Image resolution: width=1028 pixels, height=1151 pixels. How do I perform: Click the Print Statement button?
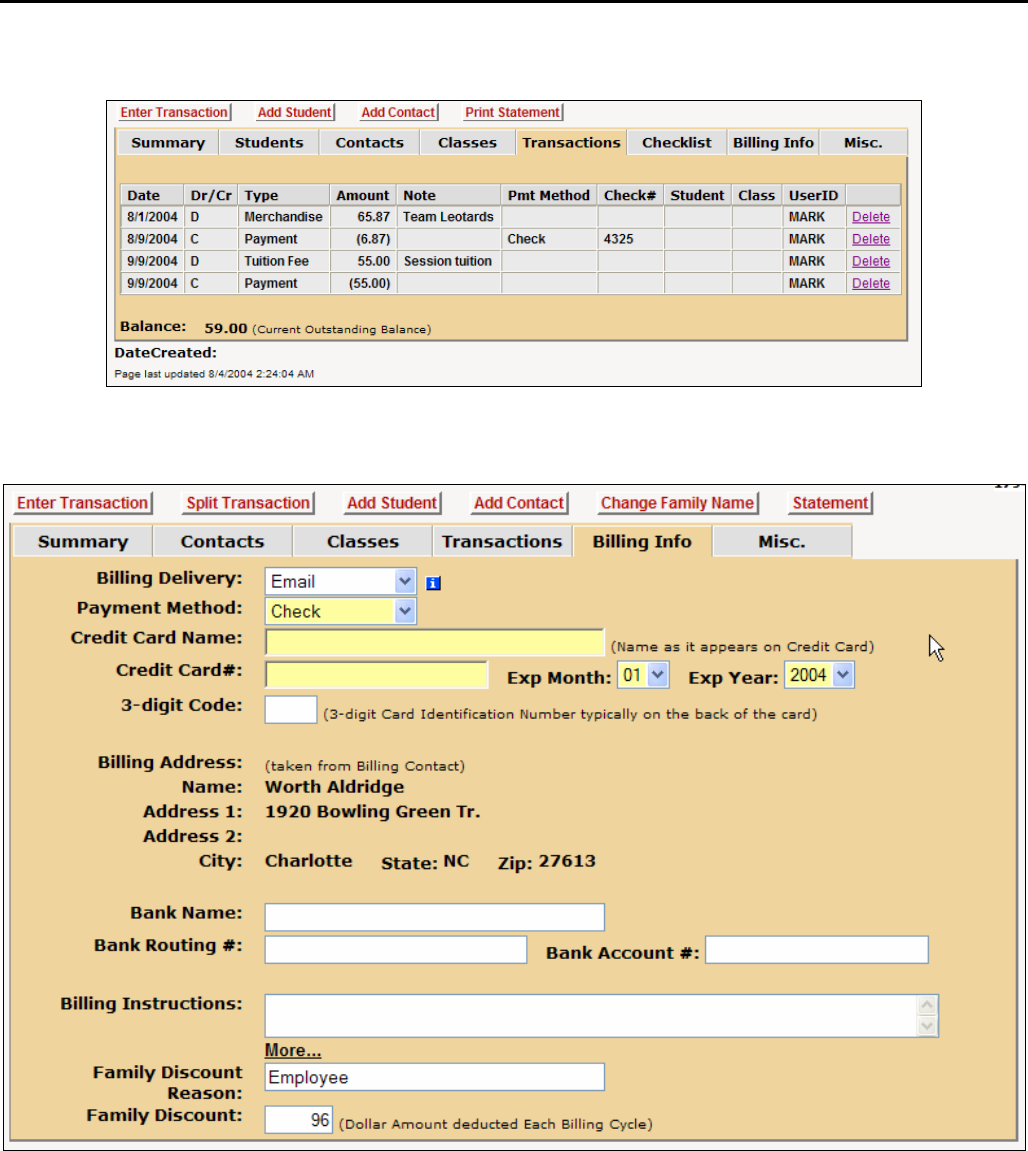(513, 112)
